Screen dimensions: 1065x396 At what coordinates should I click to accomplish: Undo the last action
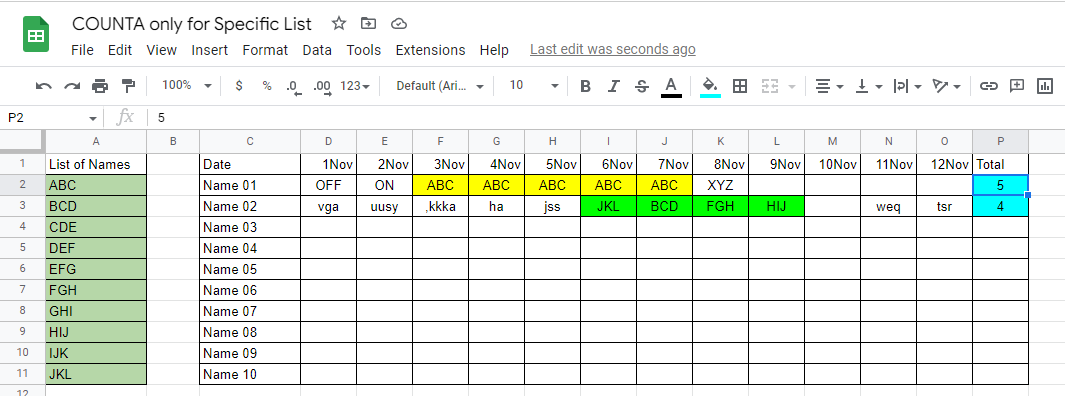point(43,86)
